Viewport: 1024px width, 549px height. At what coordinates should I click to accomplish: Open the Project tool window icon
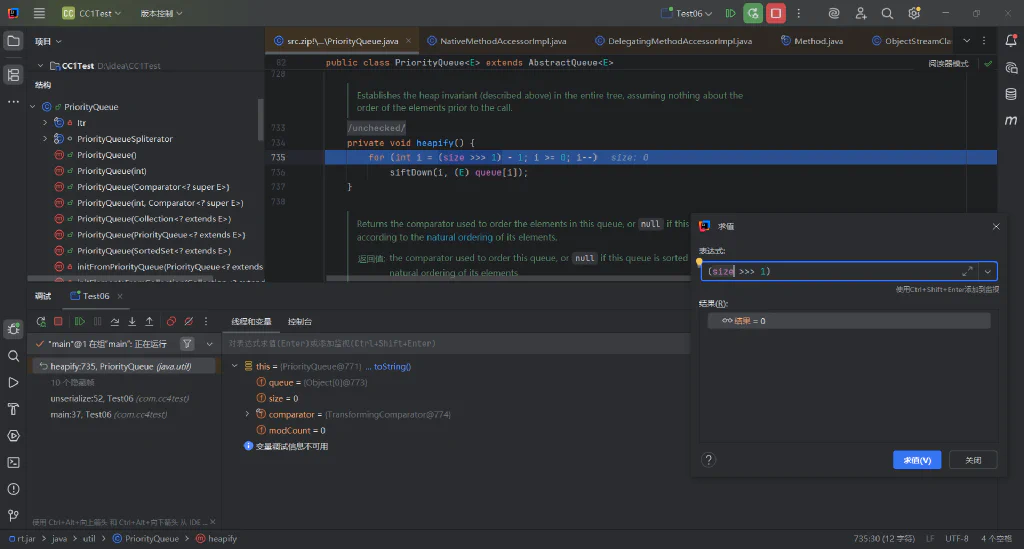pyautogui.click(x=13, y=41)
